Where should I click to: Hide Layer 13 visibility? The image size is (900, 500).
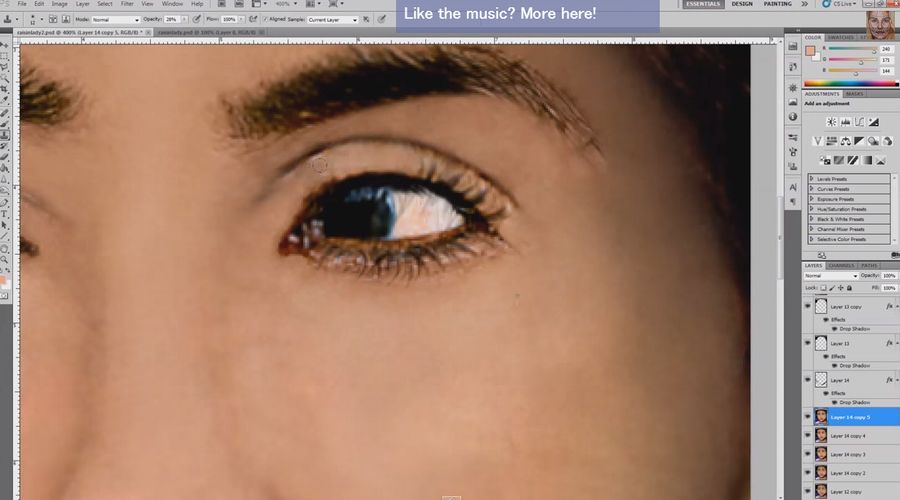pos(808,343)
